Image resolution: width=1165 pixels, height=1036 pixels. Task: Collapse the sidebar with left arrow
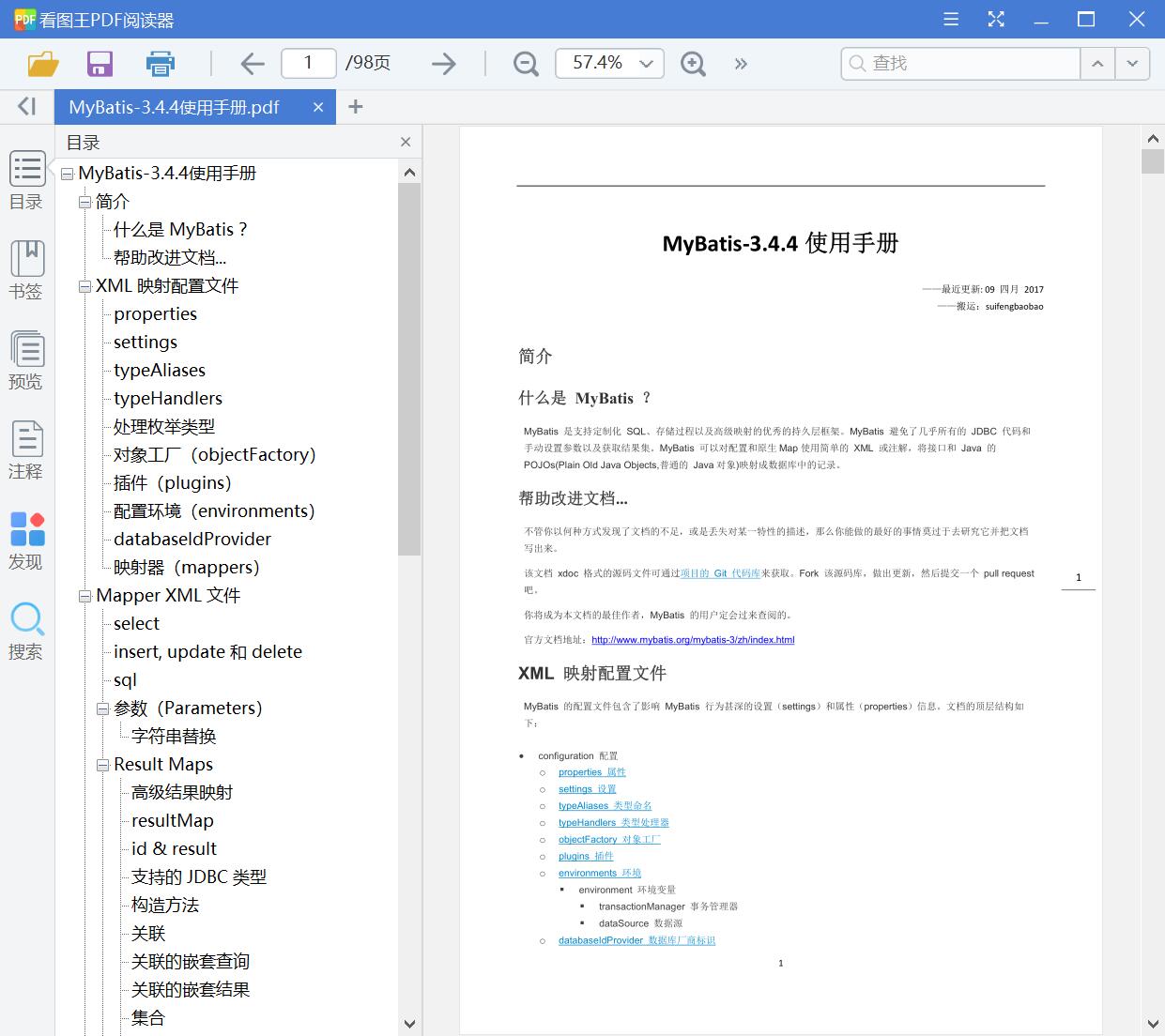(27, 106)
